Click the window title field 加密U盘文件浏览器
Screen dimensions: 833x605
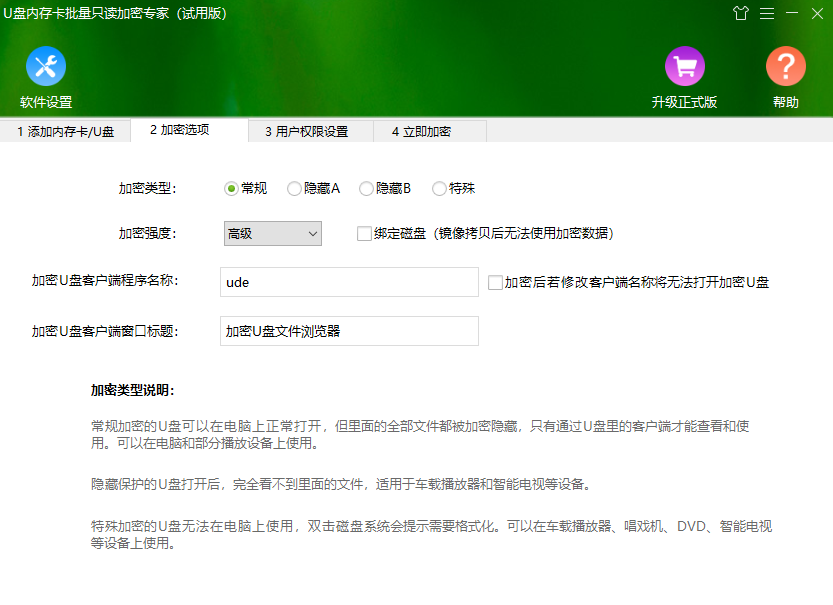pos(348,331)
